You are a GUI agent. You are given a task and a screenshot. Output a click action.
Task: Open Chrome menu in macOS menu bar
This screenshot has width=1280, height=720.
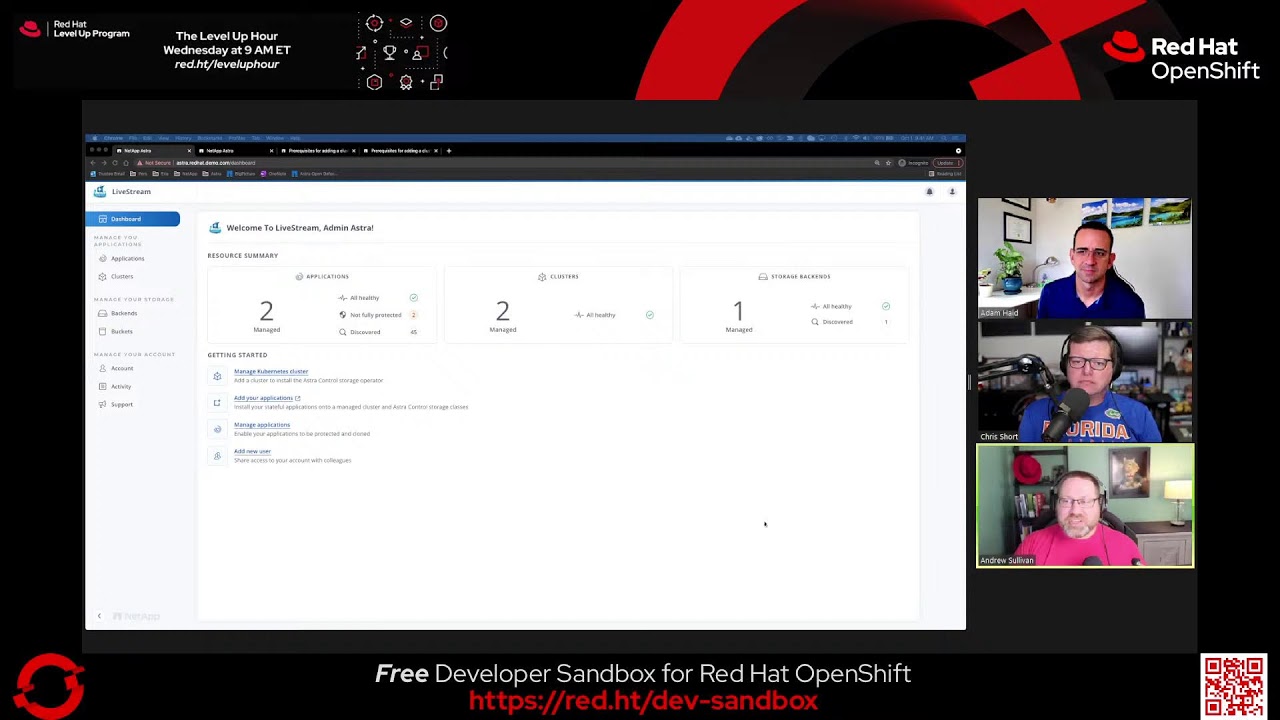pyautogui.click(x=113, y=138)
